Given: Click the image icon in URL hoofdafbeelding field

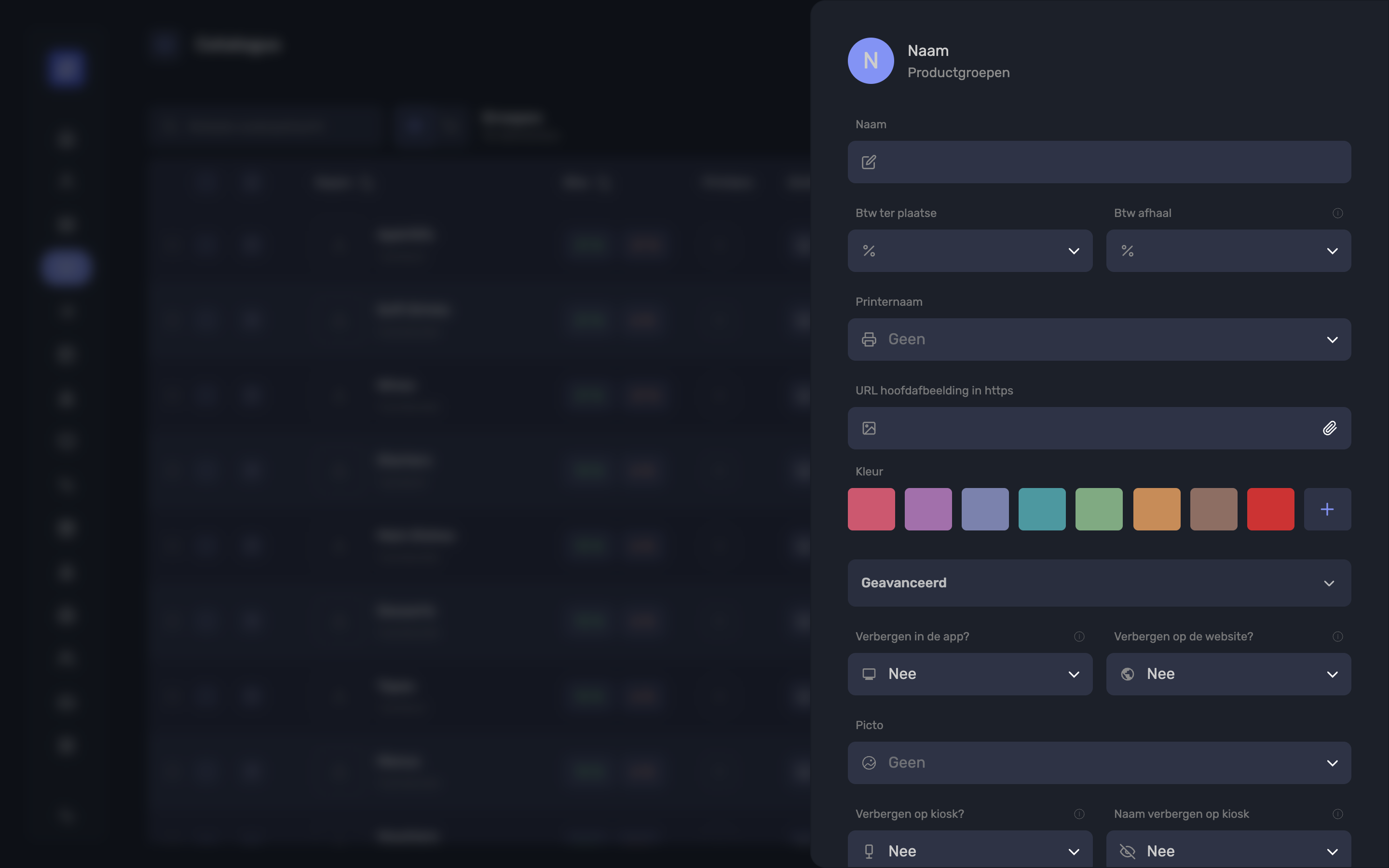Looking at the screenshot, I should [x=869, y=428].
